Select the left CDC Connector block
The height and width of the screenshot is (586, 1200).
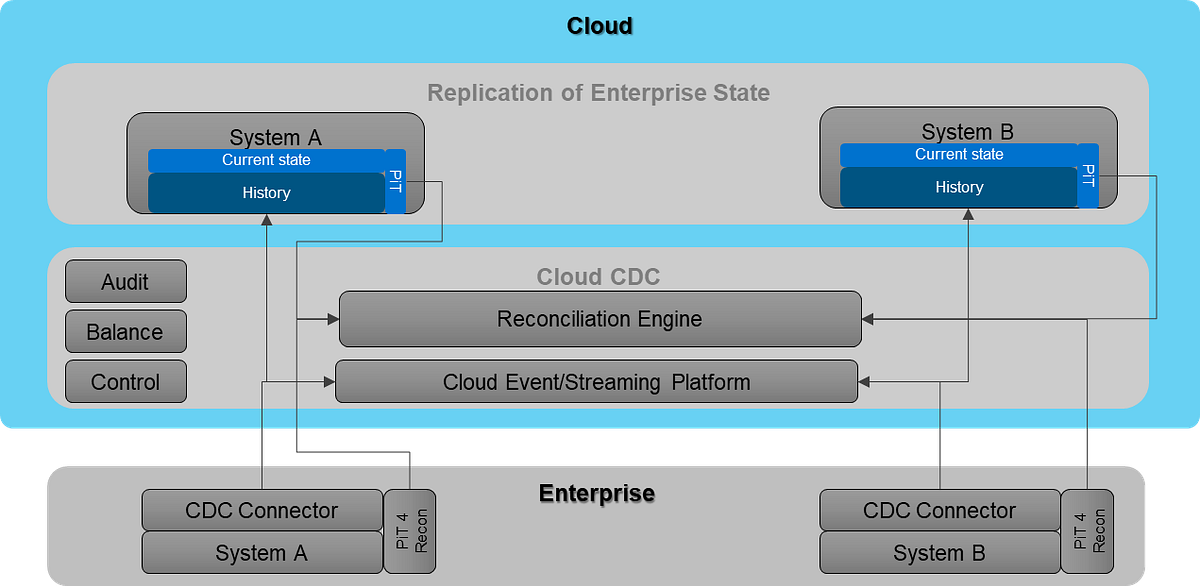(262, 510)
